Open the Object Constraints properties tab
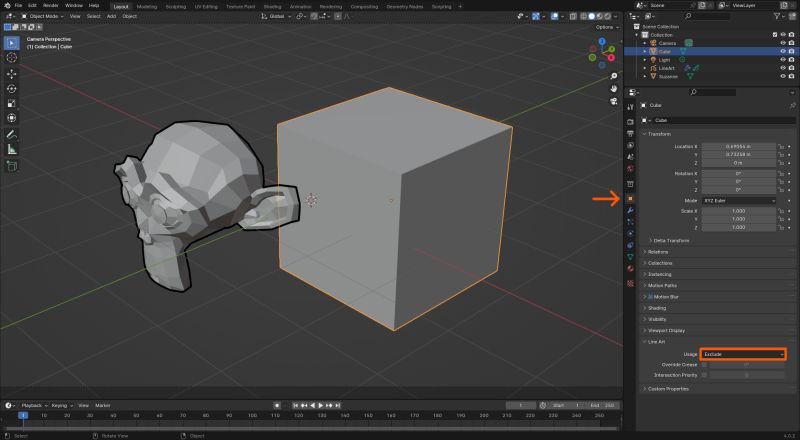This screenshot has width=800, height=440. tap(630, 245)
